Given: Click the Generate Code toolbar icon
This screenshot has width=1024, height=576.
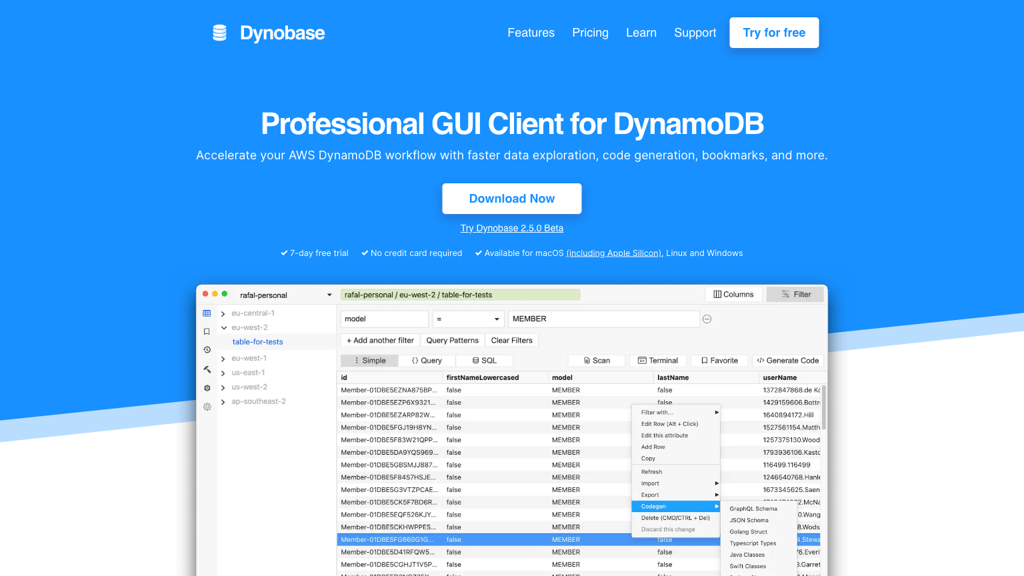Looking at the screenshot, I should pyautogui.click(x=789, y=361).
